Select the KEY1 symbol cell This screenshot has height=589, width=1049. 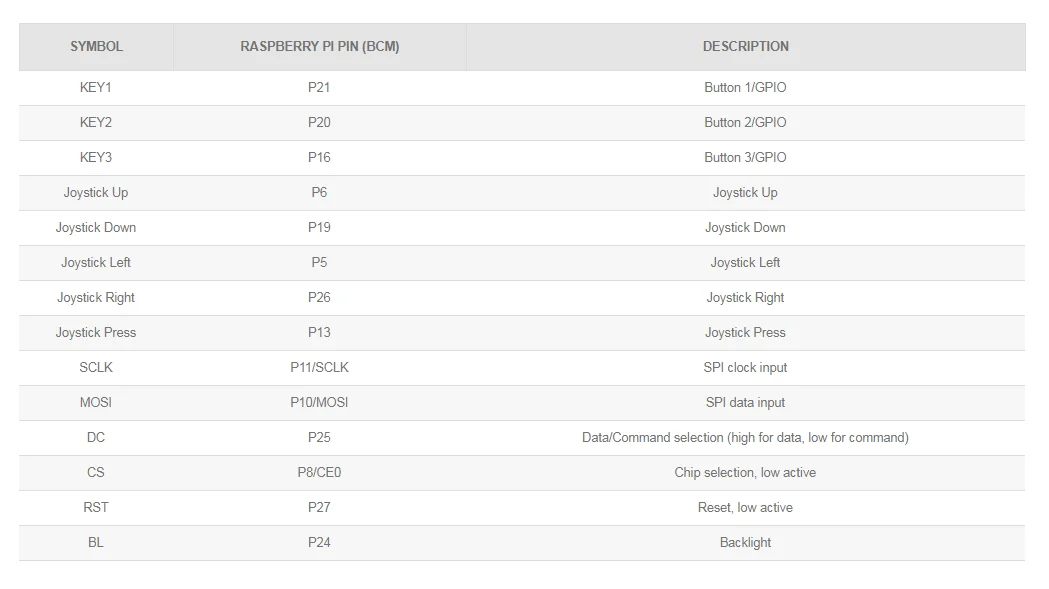pyautogui.click(x=96, y=87)
